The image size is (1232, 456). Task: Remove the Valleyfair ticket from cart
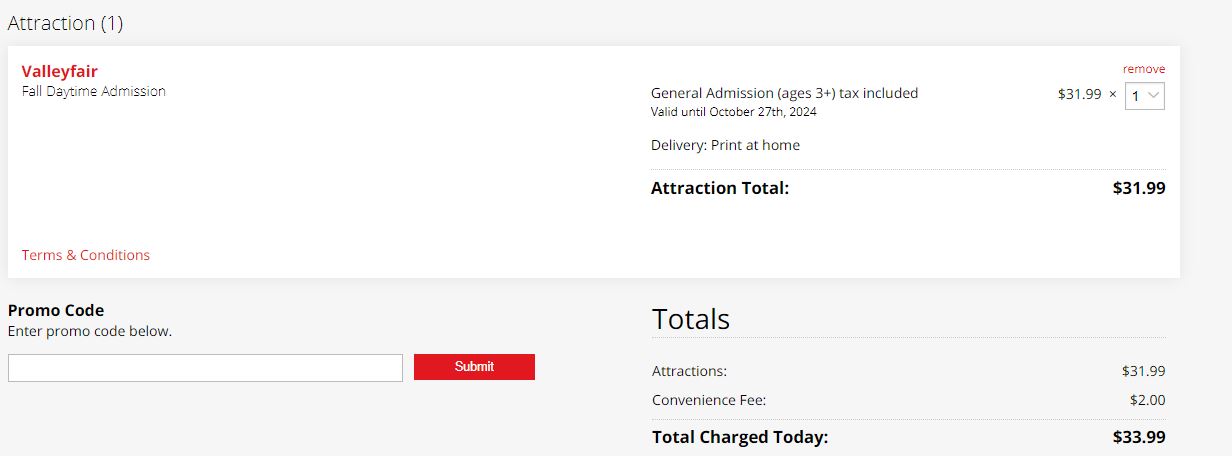1143,69
